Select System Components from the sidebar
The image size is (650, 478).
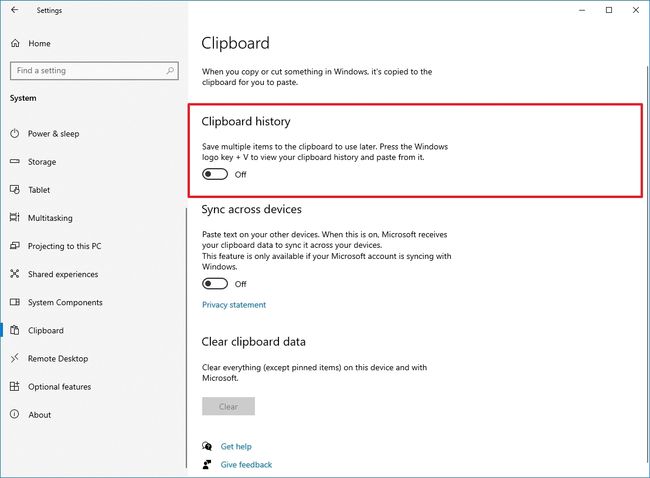65,302
